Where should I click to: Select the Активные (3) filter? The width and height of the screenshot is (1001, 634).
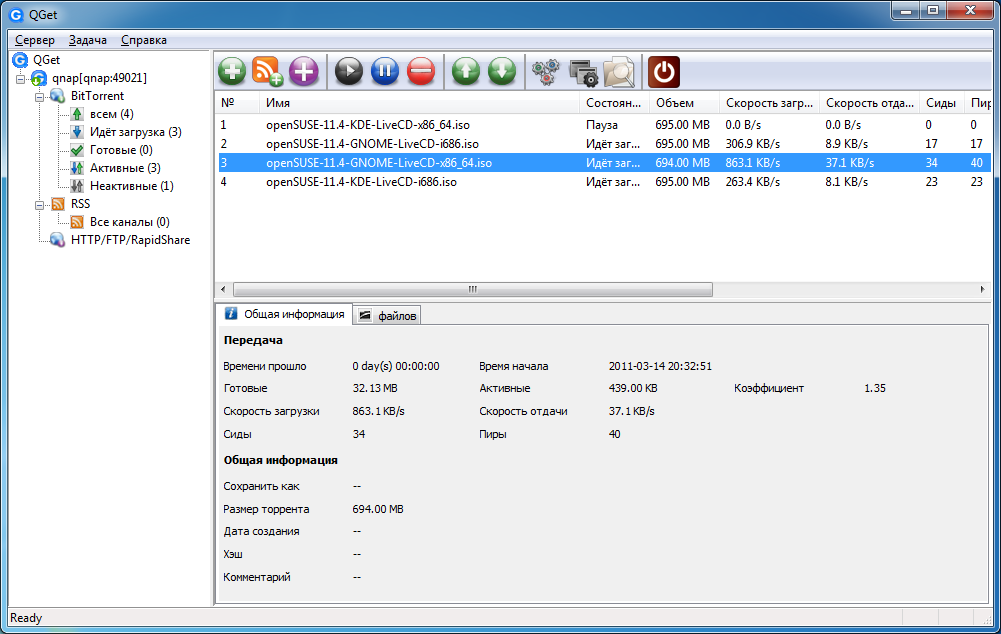click(x=125, y=168)
